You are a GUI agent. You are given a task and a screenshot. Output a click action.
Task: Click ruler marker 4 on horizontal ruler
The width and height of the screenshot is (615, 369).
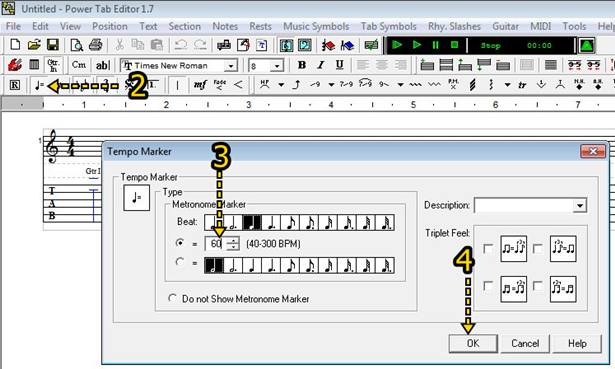(331, 105)
